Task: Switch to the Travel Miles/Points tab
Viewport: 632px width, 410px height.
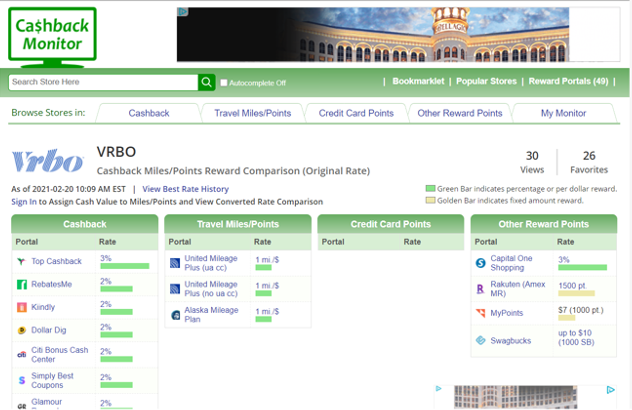Action: pos(252,113)
